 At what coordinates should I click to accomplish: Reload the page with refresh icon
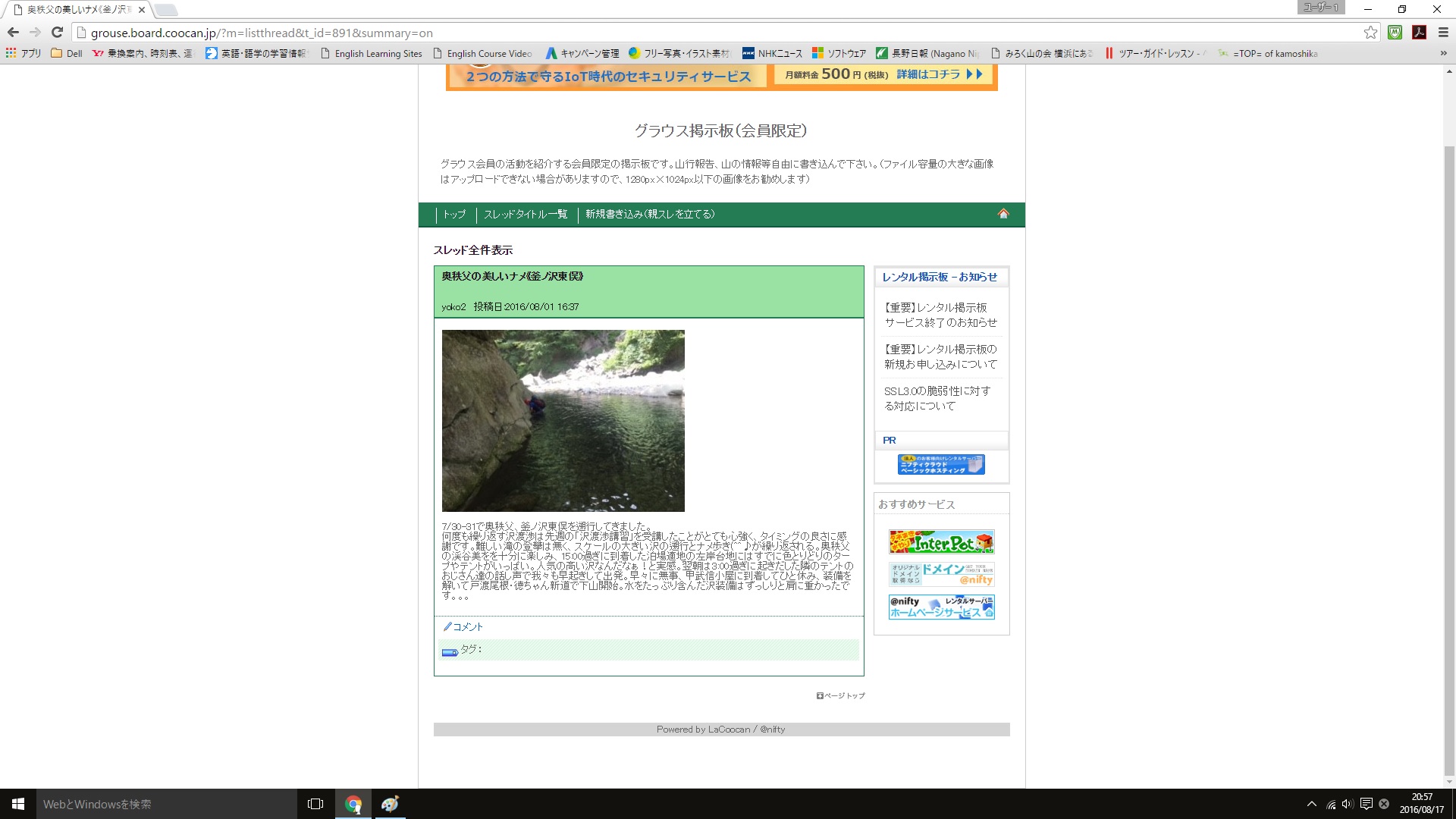57,33
